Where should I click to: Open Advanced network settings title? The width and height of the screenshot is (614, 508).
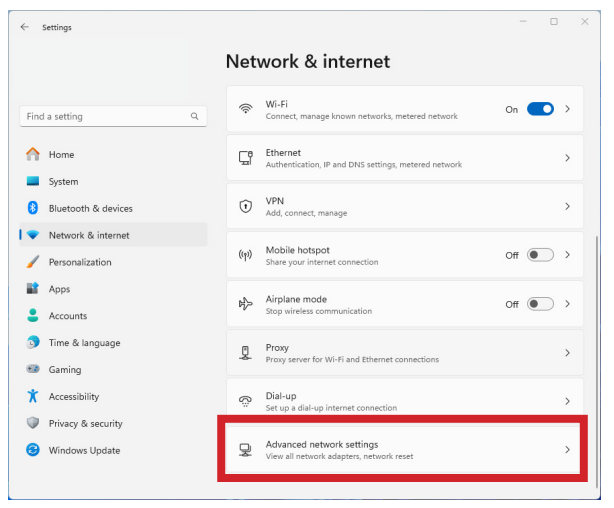(x=322, y=445)
